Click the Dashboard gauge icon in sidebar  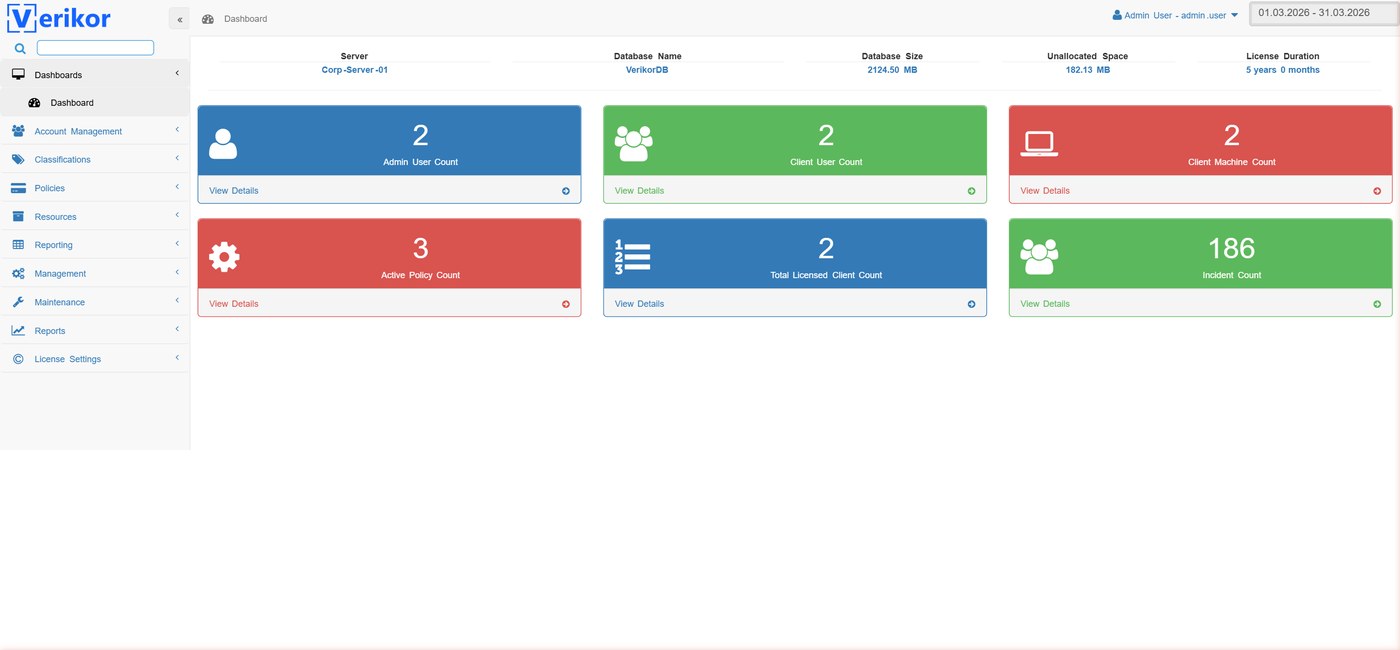34,103
